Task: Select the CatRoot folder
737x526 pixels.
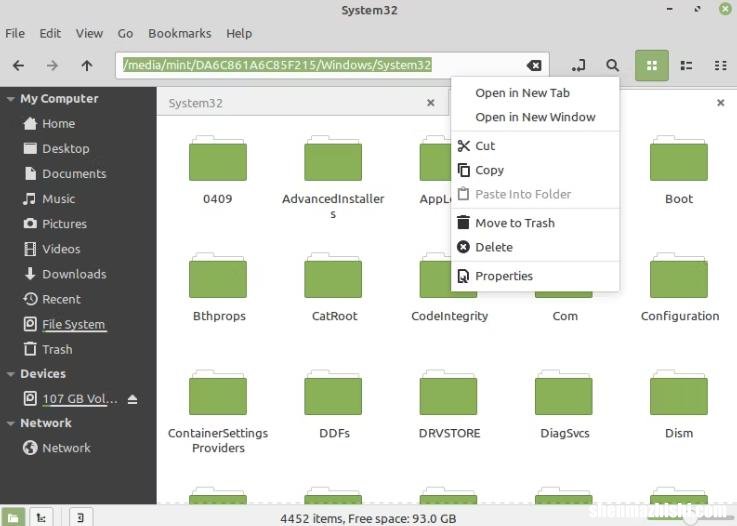Action: coord(334,288)
